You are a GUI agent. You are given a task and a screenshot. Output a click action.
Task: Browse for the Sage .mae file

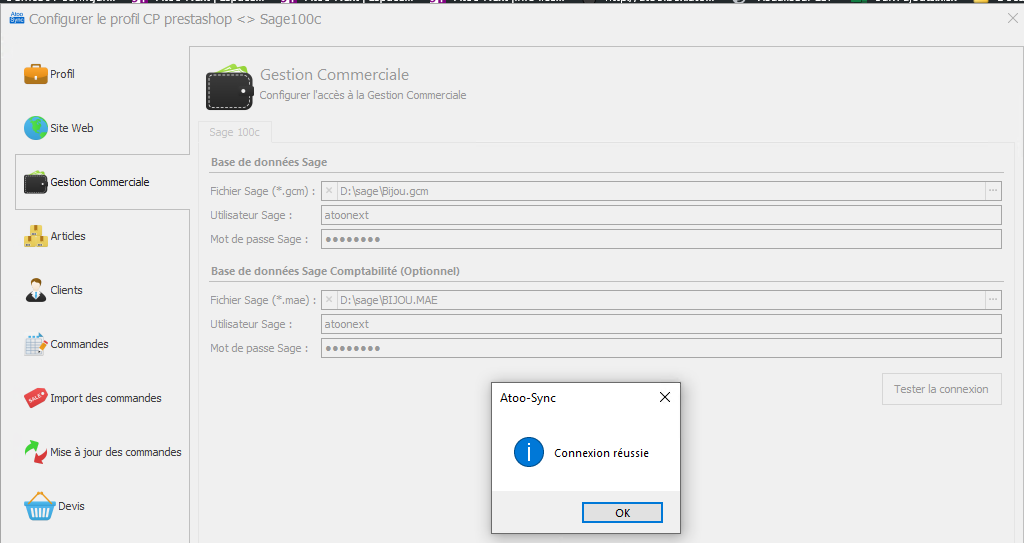click(x=993, y=300)
